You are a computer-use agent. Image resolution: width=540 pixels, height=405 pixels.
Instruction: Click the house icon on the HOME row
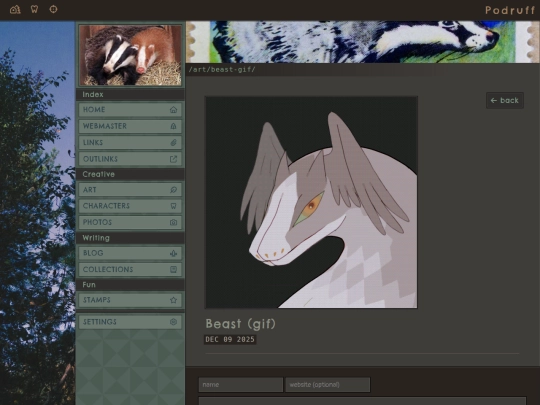point(173,110)
